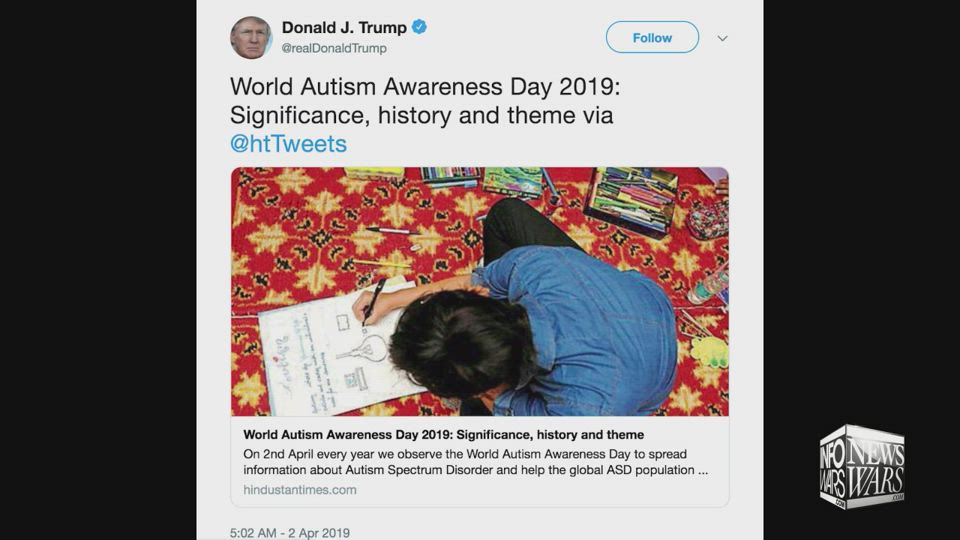
Task: Click the Infowars News Wars logo
Action: click(x=862, y=467)
